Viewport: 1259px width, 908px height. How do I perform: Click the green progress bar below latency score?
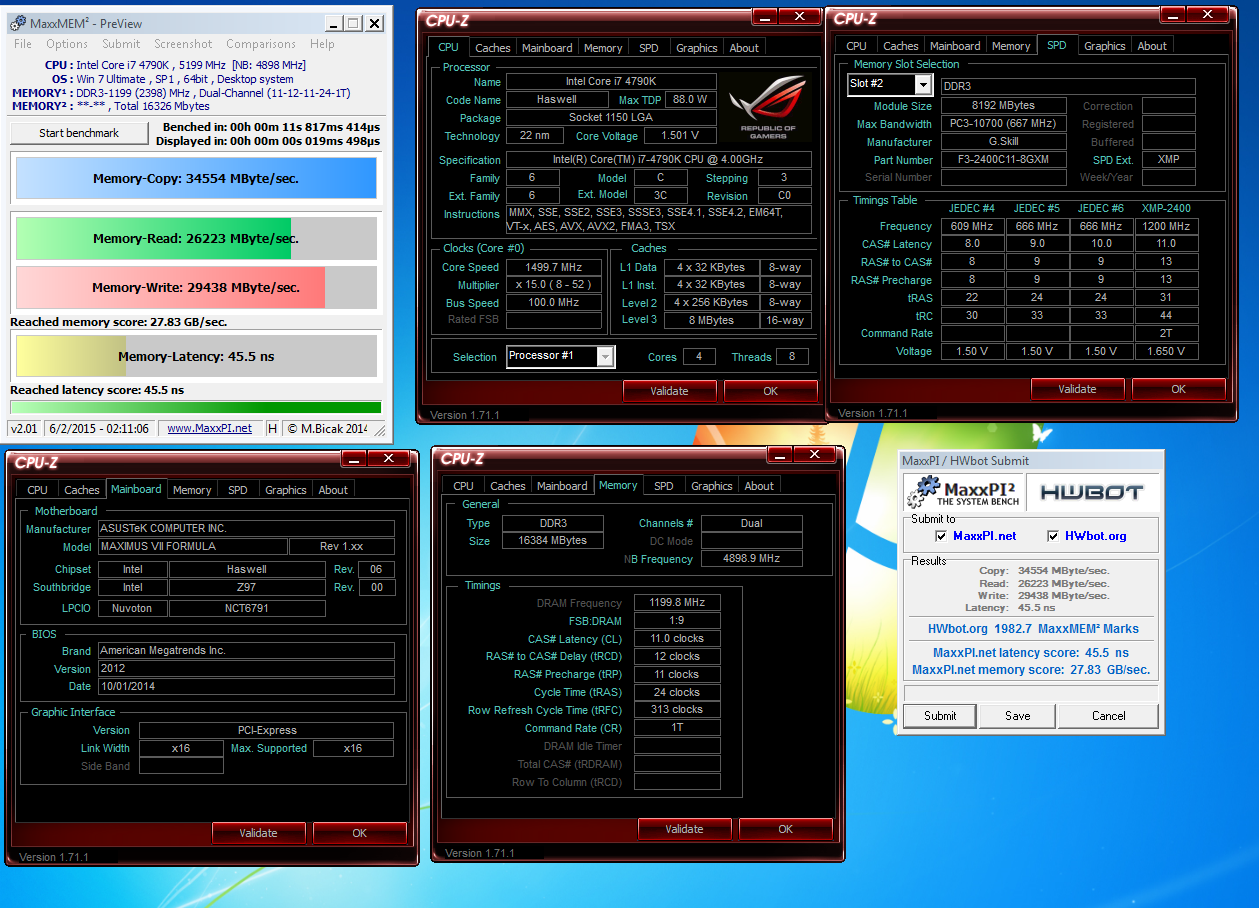196,407
